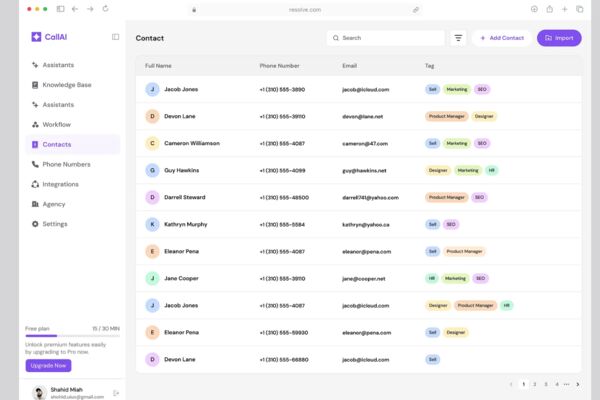Click name Cameron Williamson
The height and width of the screenshot is (400, 600).
click(x=192, y=143)
